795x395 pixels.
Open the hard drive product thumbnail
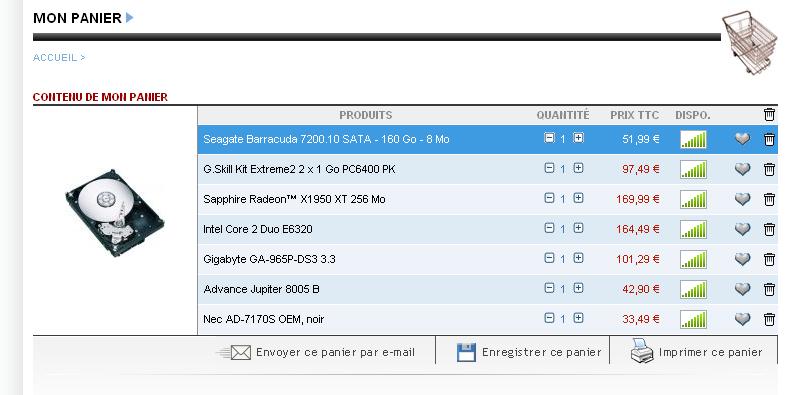(x=115, y=213)
